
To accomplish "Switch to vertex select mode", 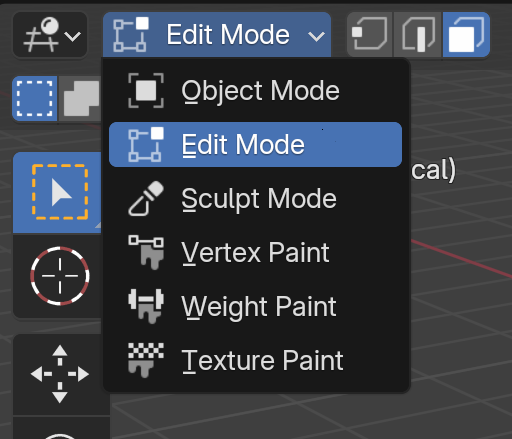I will (370, 35).
